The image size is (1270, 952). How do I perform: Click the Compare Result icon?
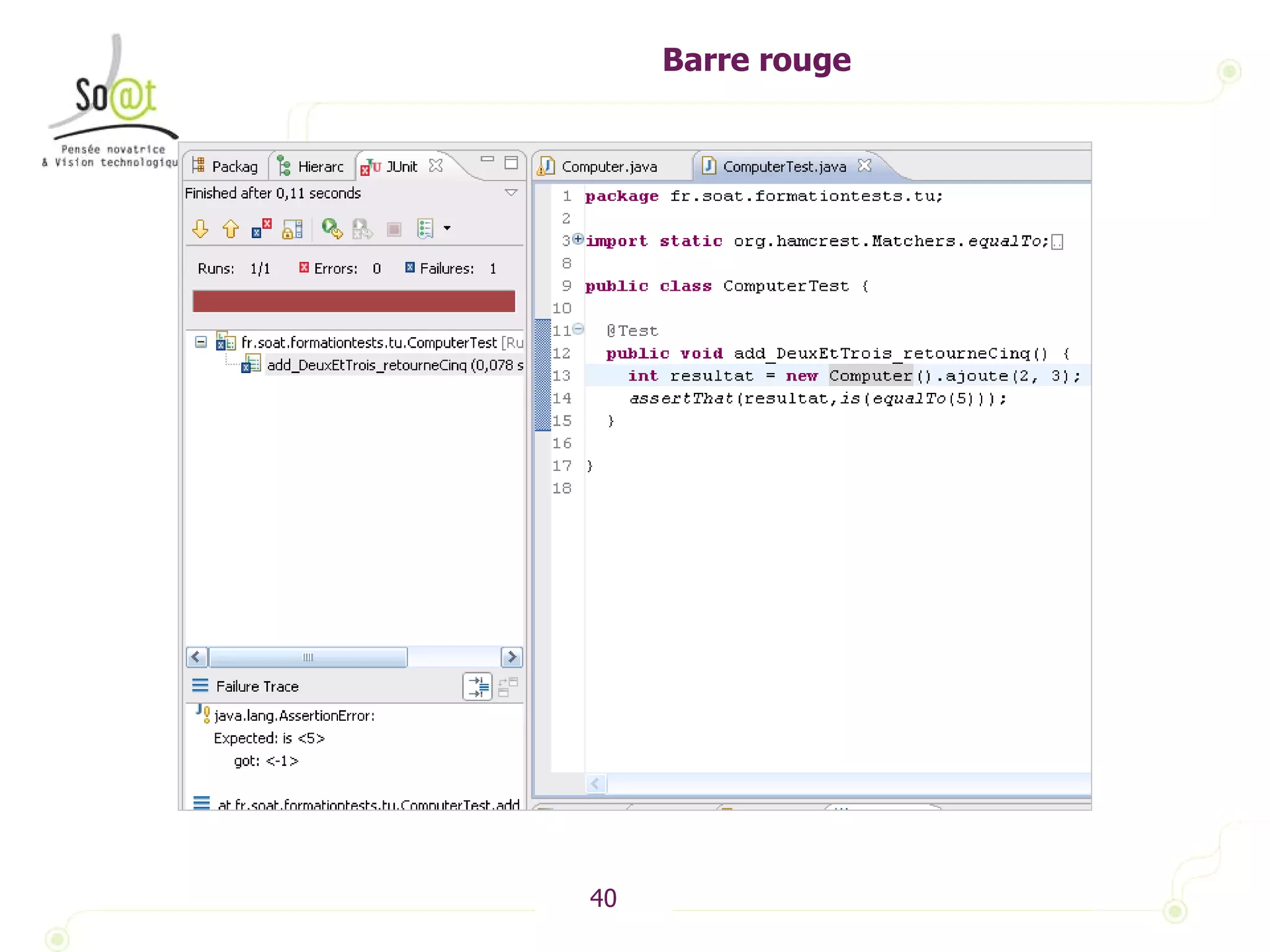pyautogui.click(x=508, y=687)
